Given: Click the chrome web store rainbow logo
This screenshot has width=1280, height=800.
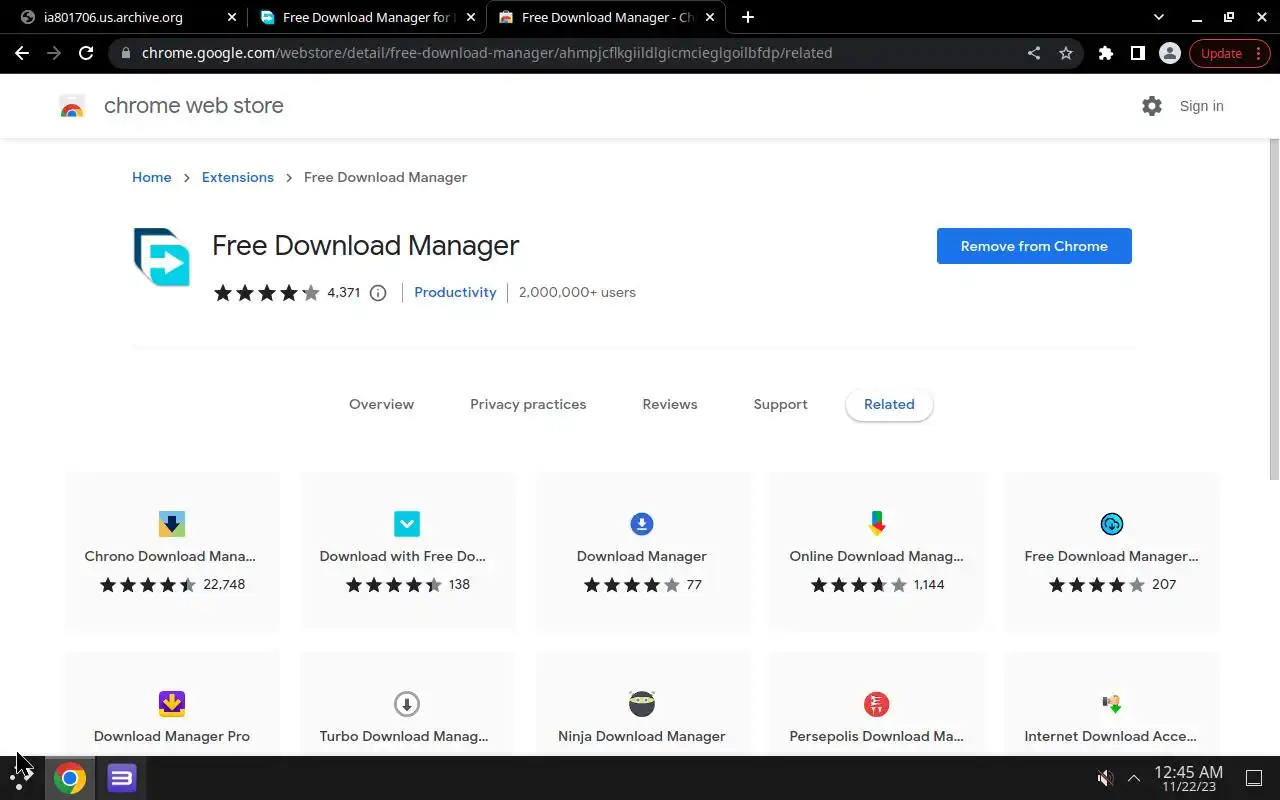Looking at the screenshot, I should (x=72, y=106).
